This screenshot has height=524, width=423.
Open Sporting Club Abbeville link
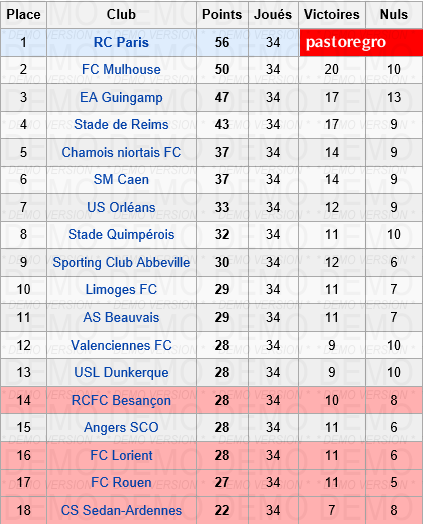point(121,263)
